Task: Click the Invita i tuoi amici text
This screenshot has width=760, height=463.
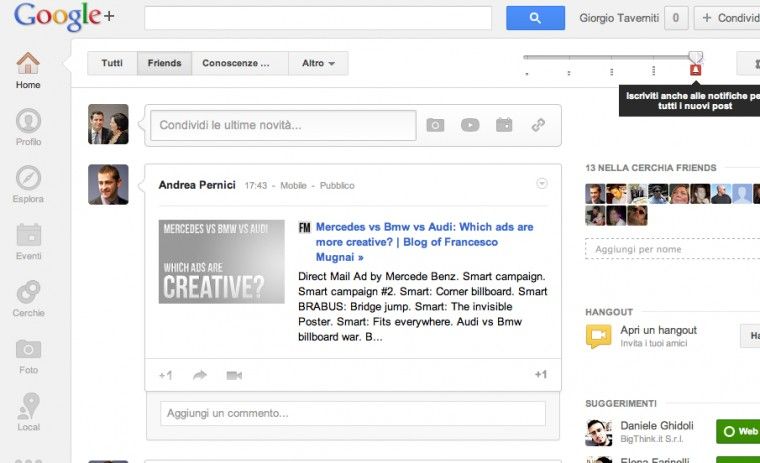Action: (653, 343)
